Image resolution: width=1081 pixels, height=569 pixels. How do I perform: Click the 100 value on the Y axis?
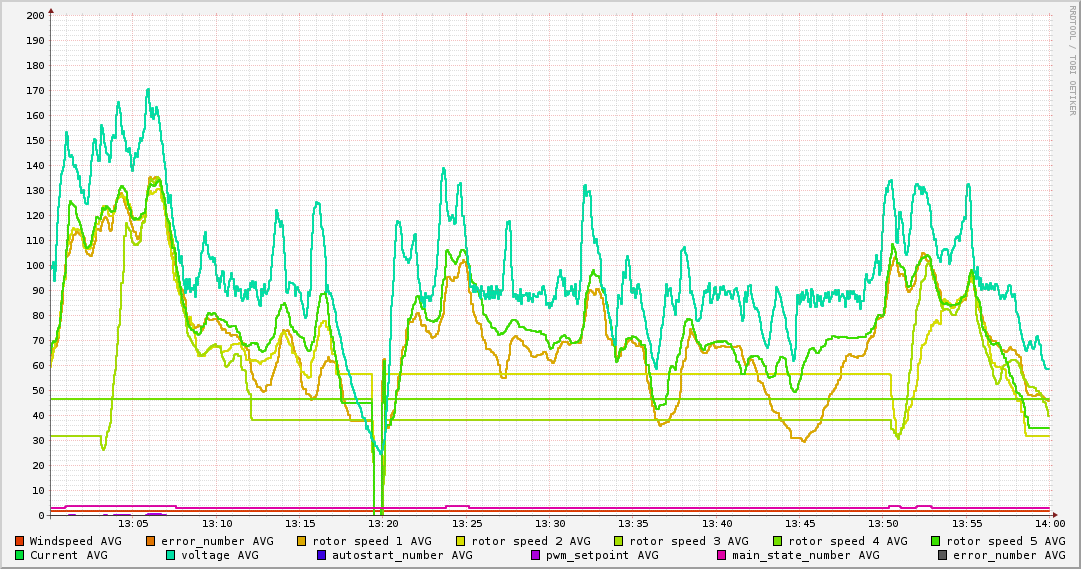pyautogui.click(x=35, y=266)
